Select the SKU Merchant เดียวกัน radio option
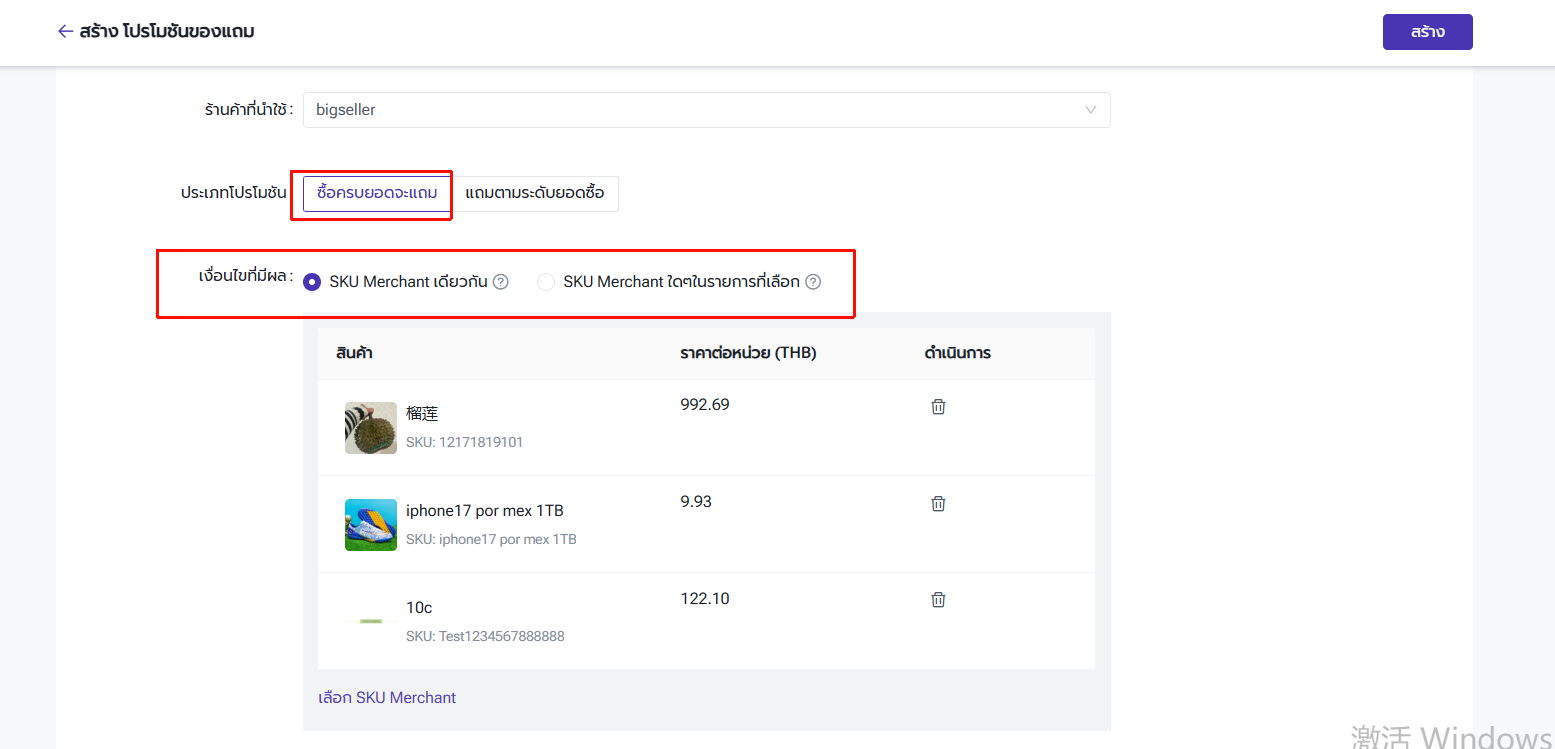 pos(312,282)
